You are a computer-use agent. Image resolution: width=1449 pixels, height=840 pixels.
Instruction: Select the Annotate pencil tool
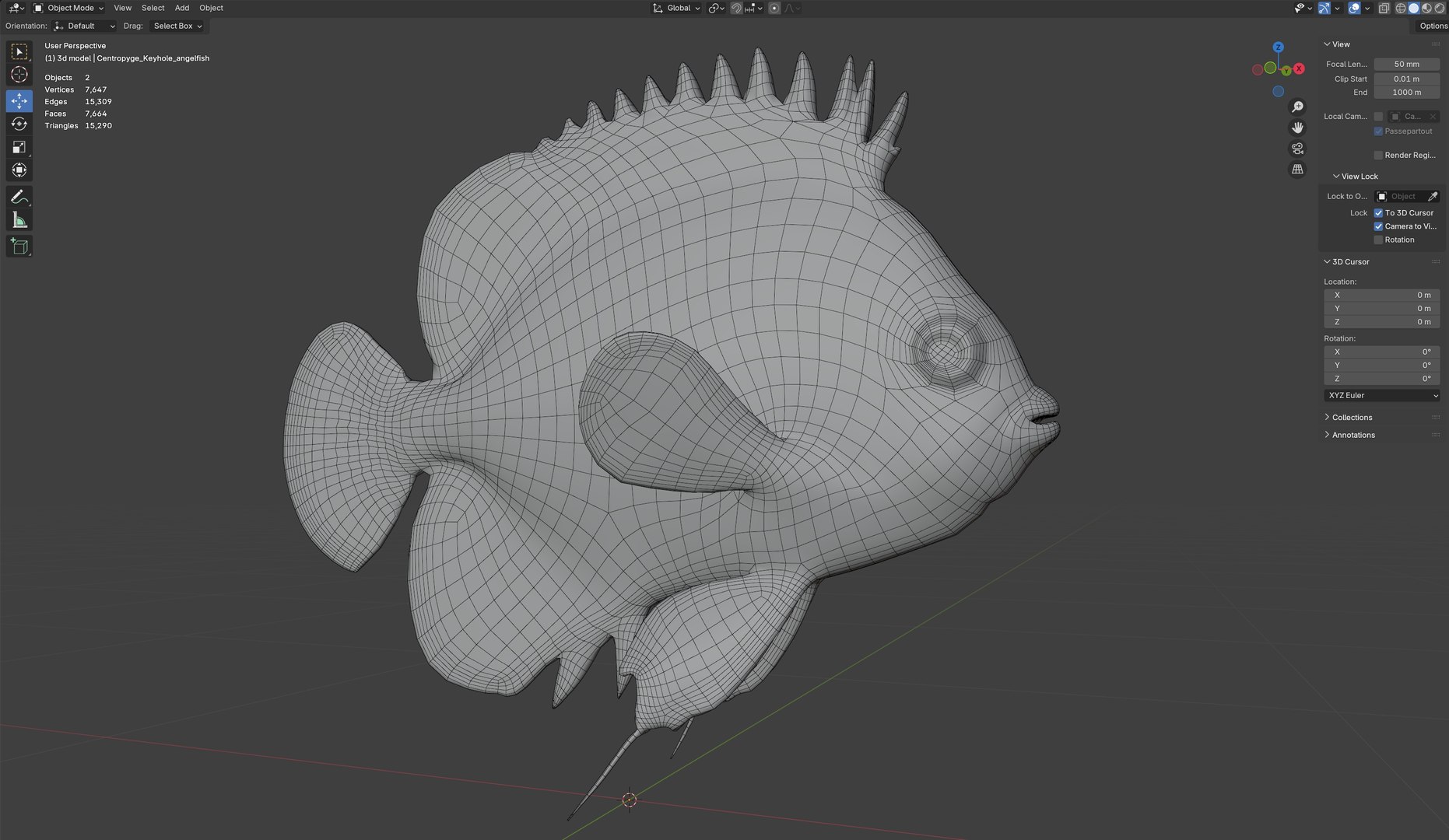(19, 197)
